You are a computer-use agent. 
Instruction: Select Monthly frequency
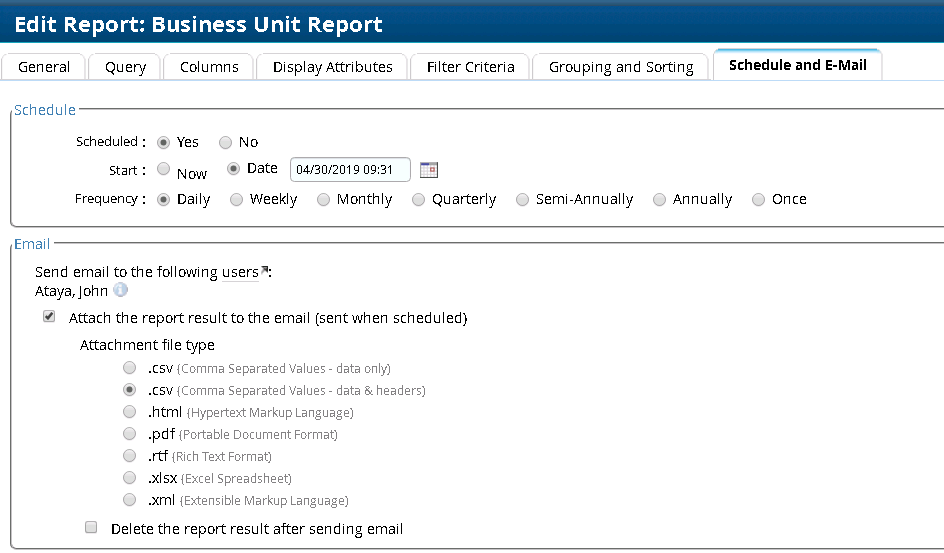324,199
